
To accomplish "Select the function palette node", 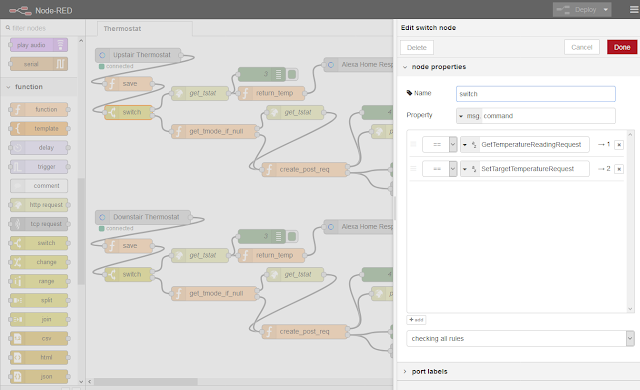I will tap(39, 109).
